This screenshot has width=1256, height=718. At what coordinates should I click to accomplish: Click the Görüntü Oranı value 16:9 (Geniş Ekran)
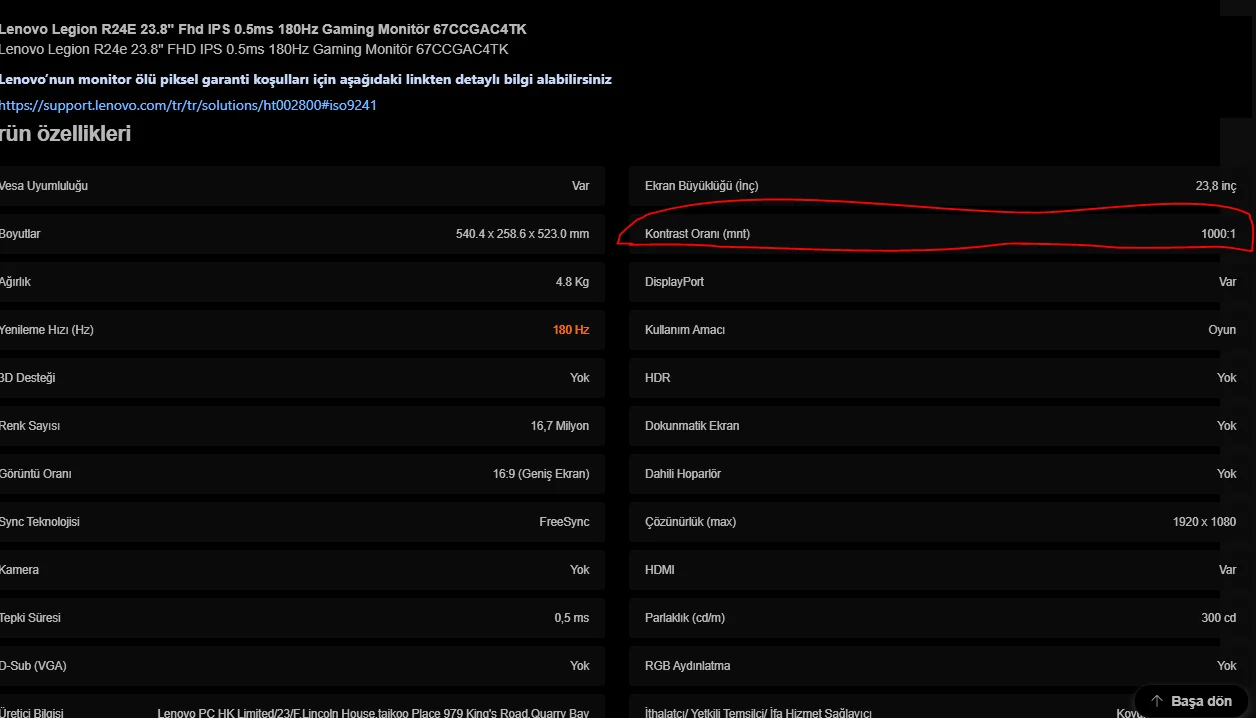point(541,474)
